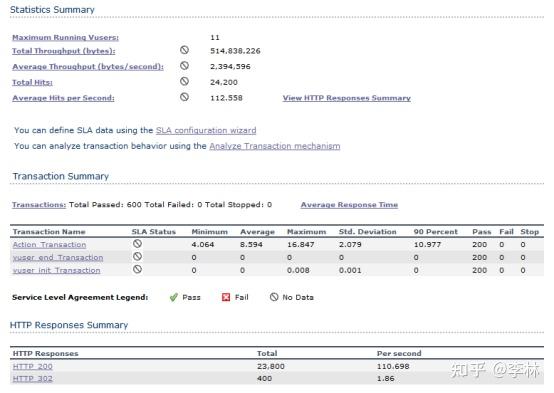Open Analyze Transaction mechanism link

pos(275,146)
